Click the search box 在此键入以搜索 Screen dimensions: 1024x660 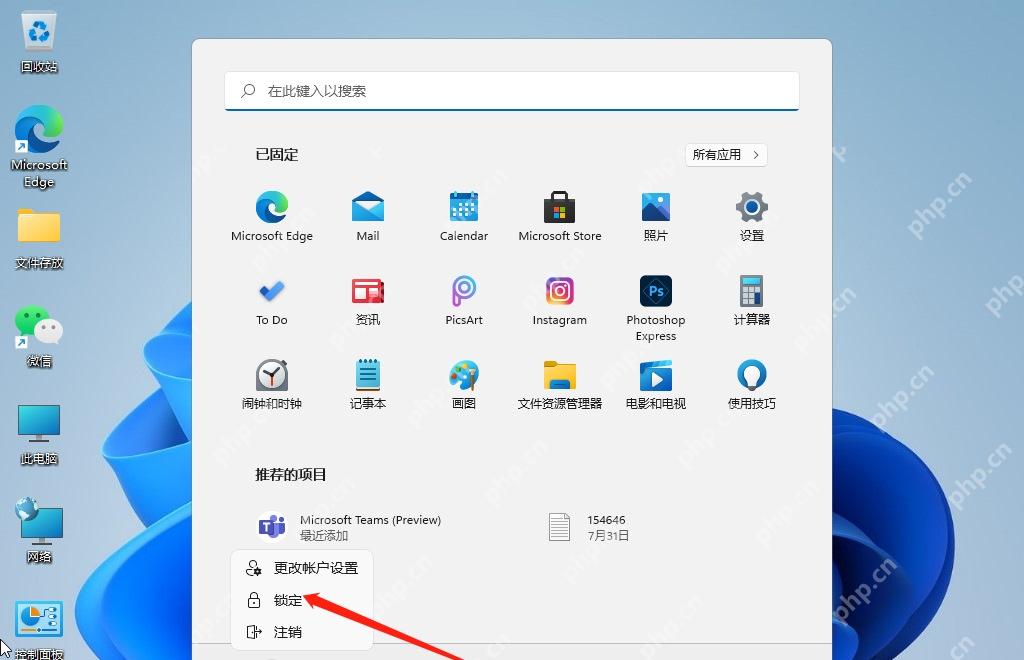[x=512, y=91]
